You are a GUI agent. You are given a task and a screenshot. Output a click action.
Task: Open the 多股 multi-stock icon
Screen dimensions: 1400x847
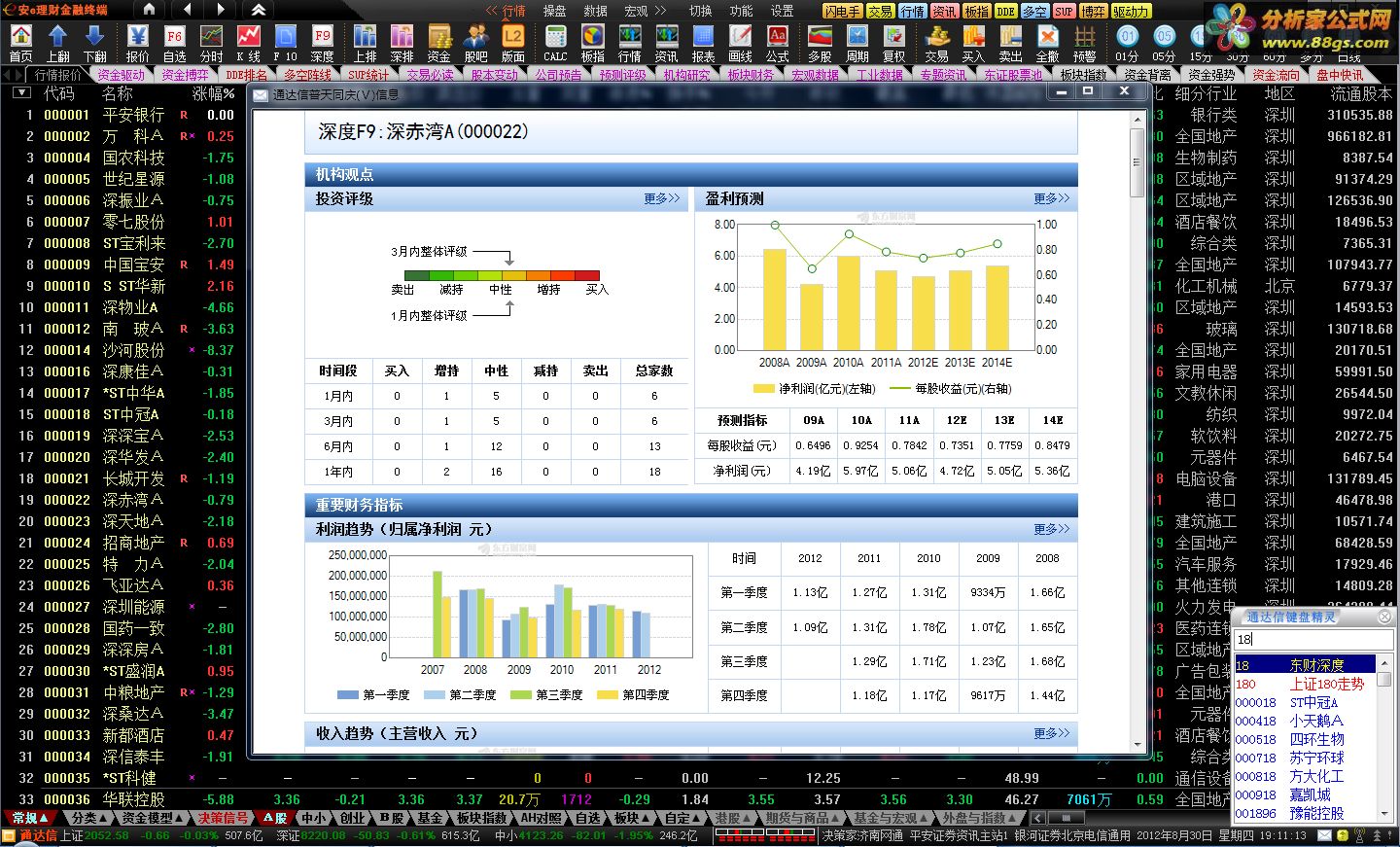[x=821, y=43]
